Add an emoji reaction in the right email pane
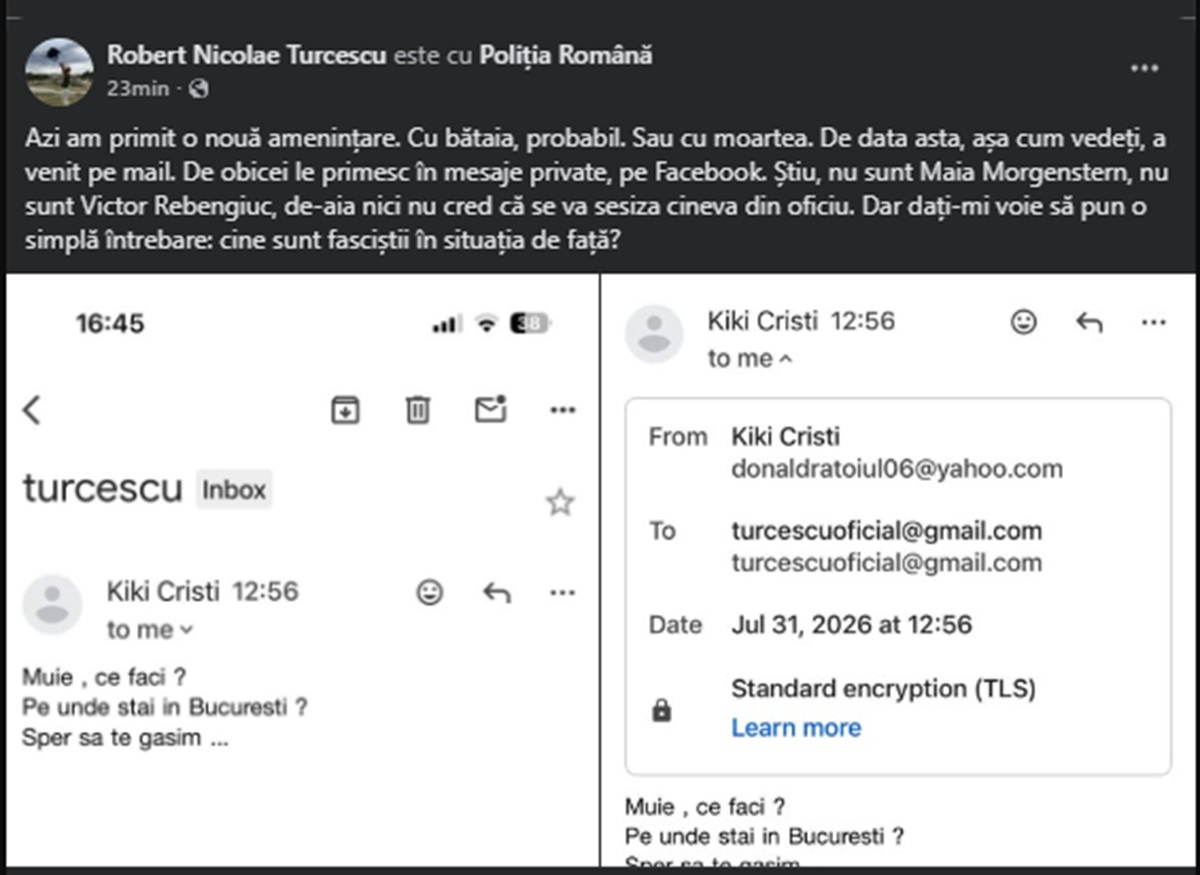Viewport: 1200px width, 875px height. point(1023,322)
